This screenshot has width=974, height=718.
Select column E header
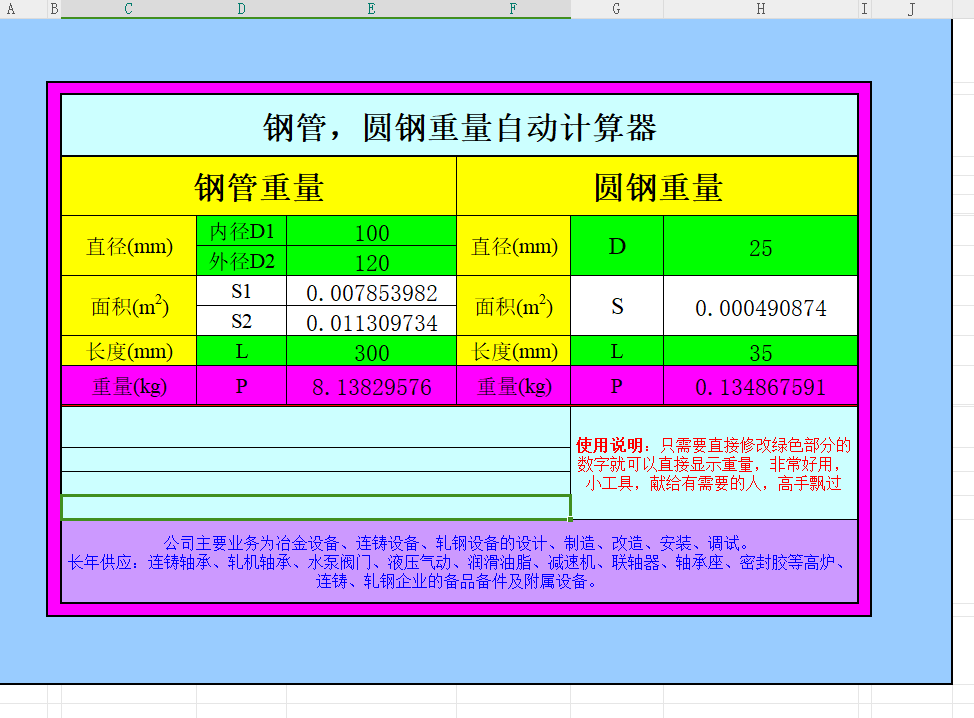click(x=371, y=9)
